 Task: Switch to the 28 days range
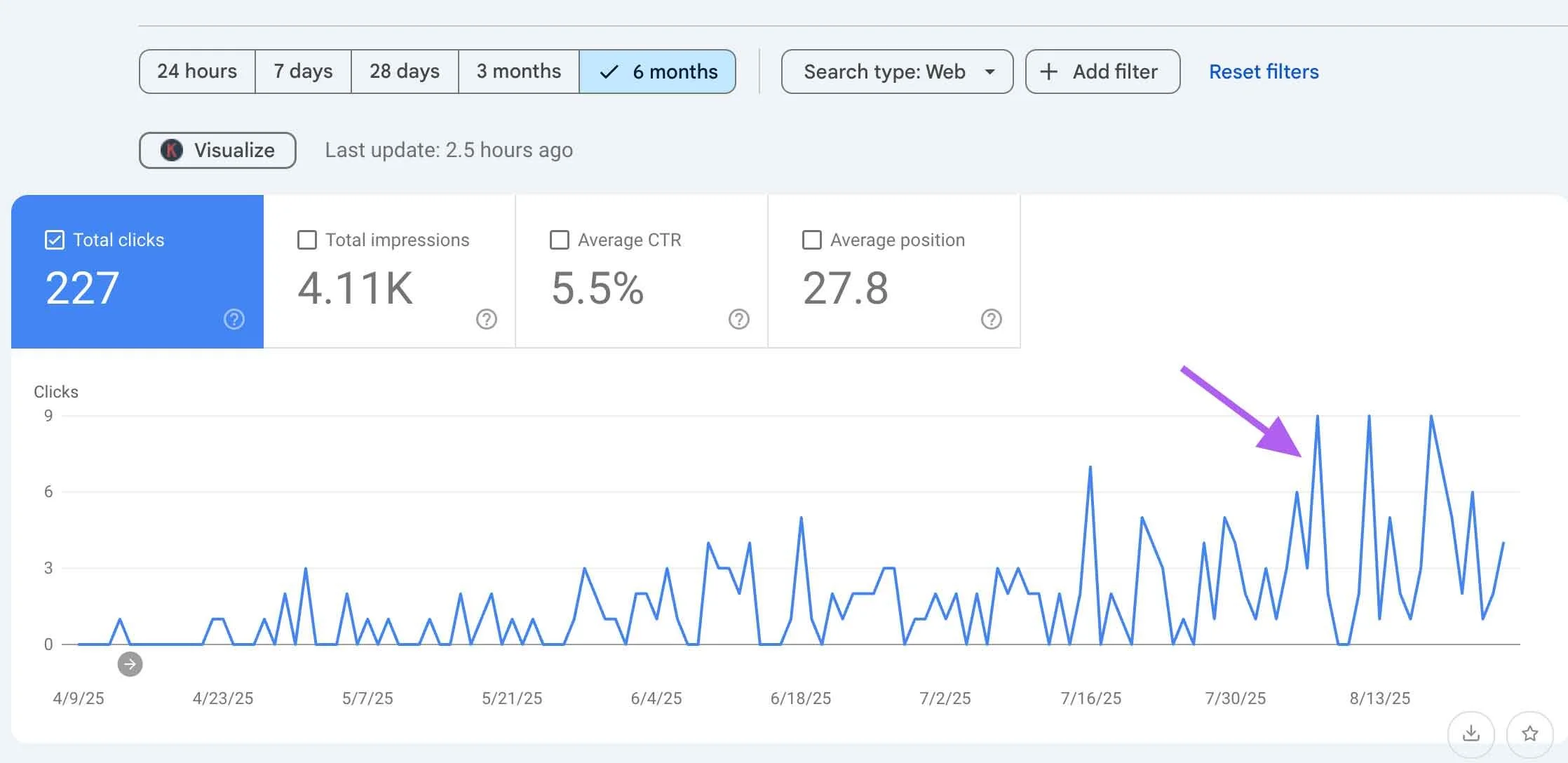coord(405,72)
